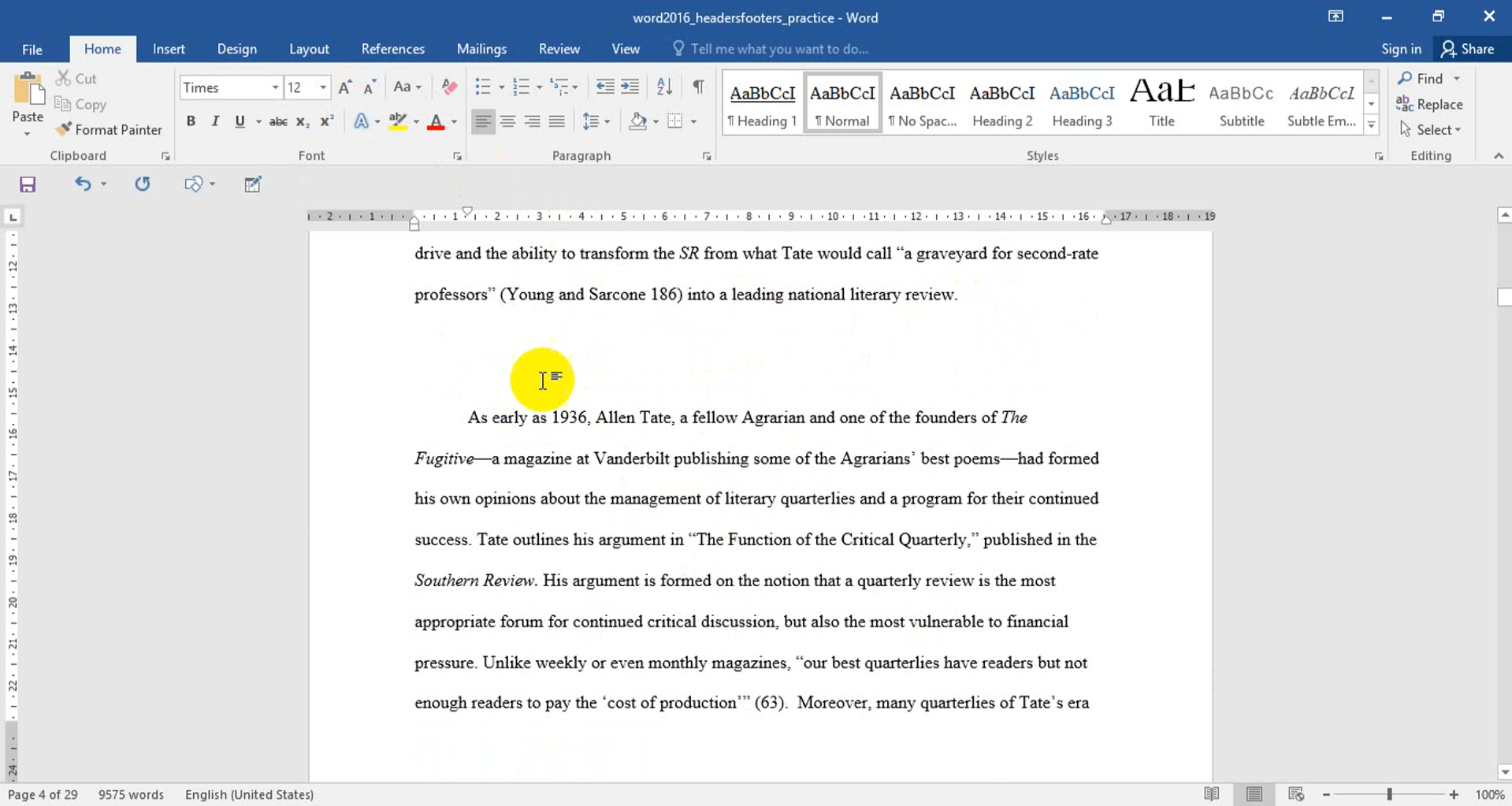The height and width of the screenshot is (806, 1512).
Task: Decrease paragraph indent
Action: [x=605, y=87]
